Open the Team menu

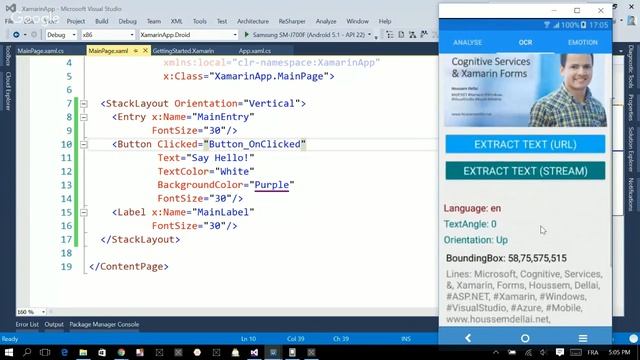tap(154, 21)
